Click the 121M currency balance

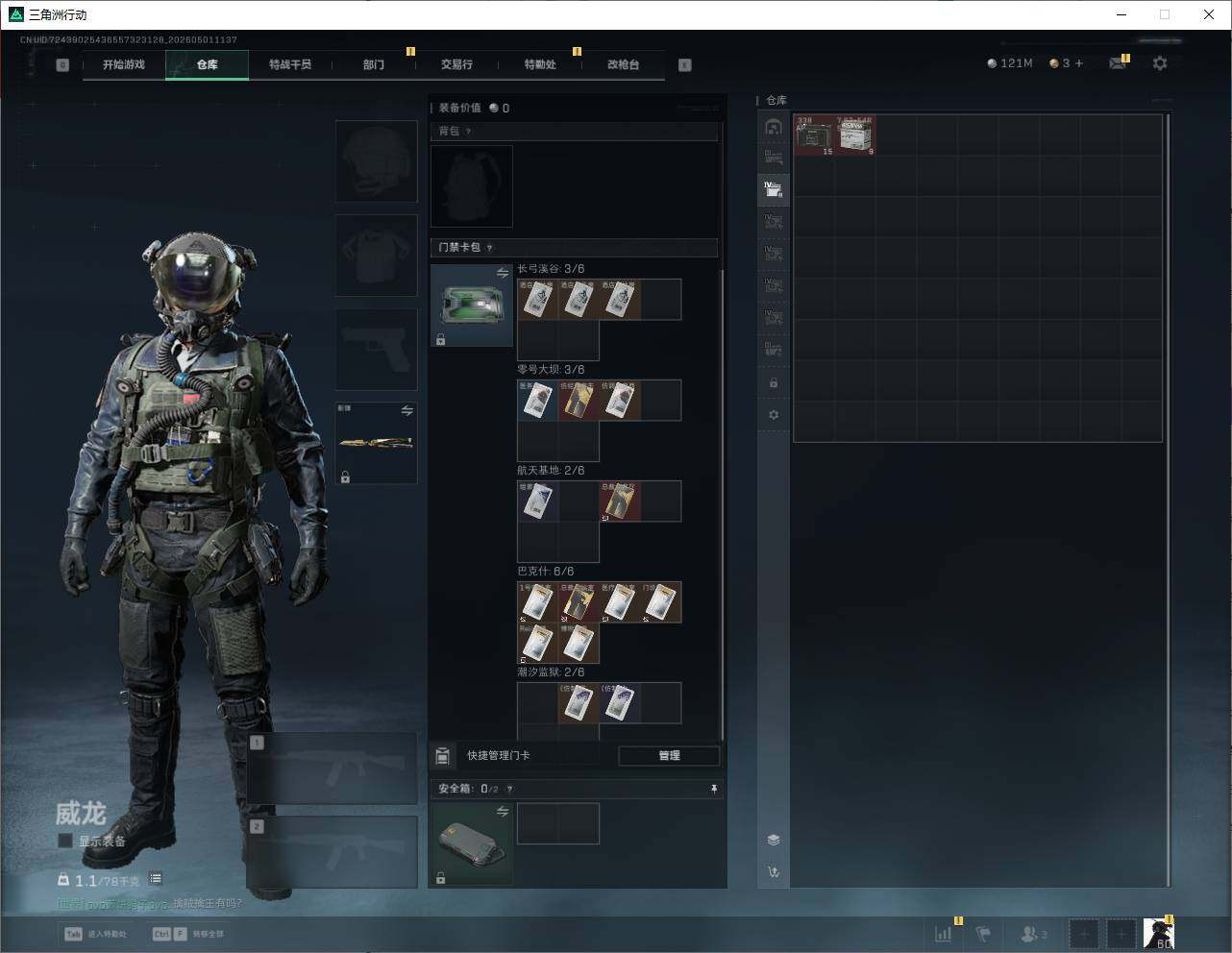[1010, 63]
